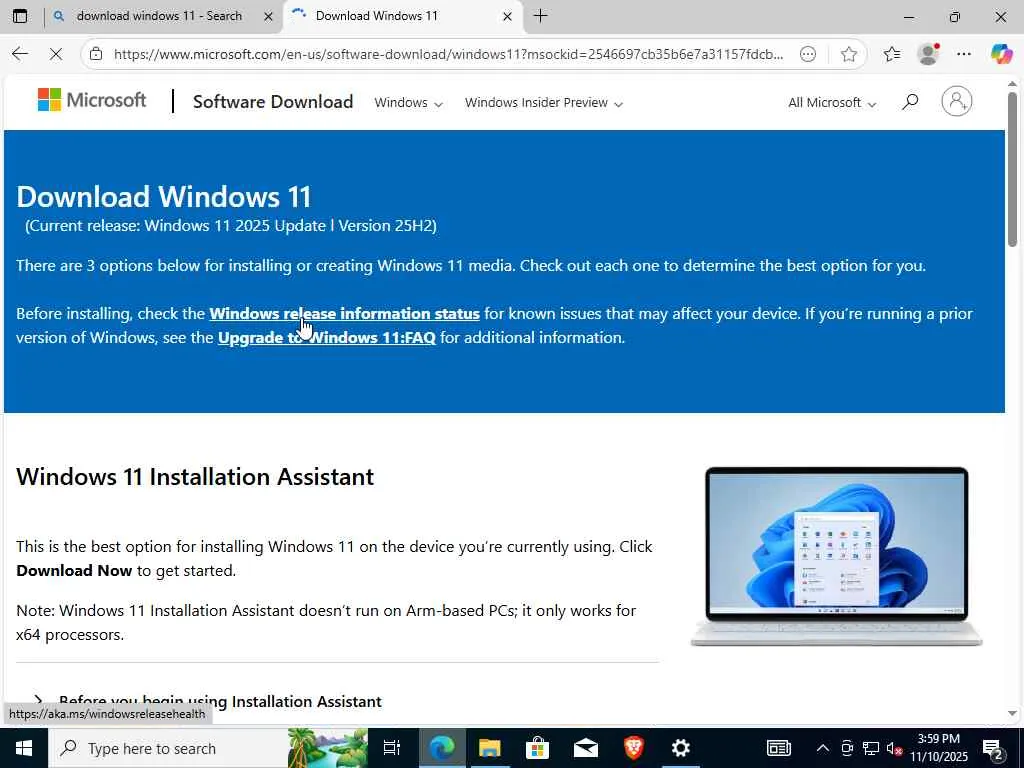The image size is (1024, 768).
Task: Launch Brave browser from the taskbar
Action: click(x=633, y=748)
